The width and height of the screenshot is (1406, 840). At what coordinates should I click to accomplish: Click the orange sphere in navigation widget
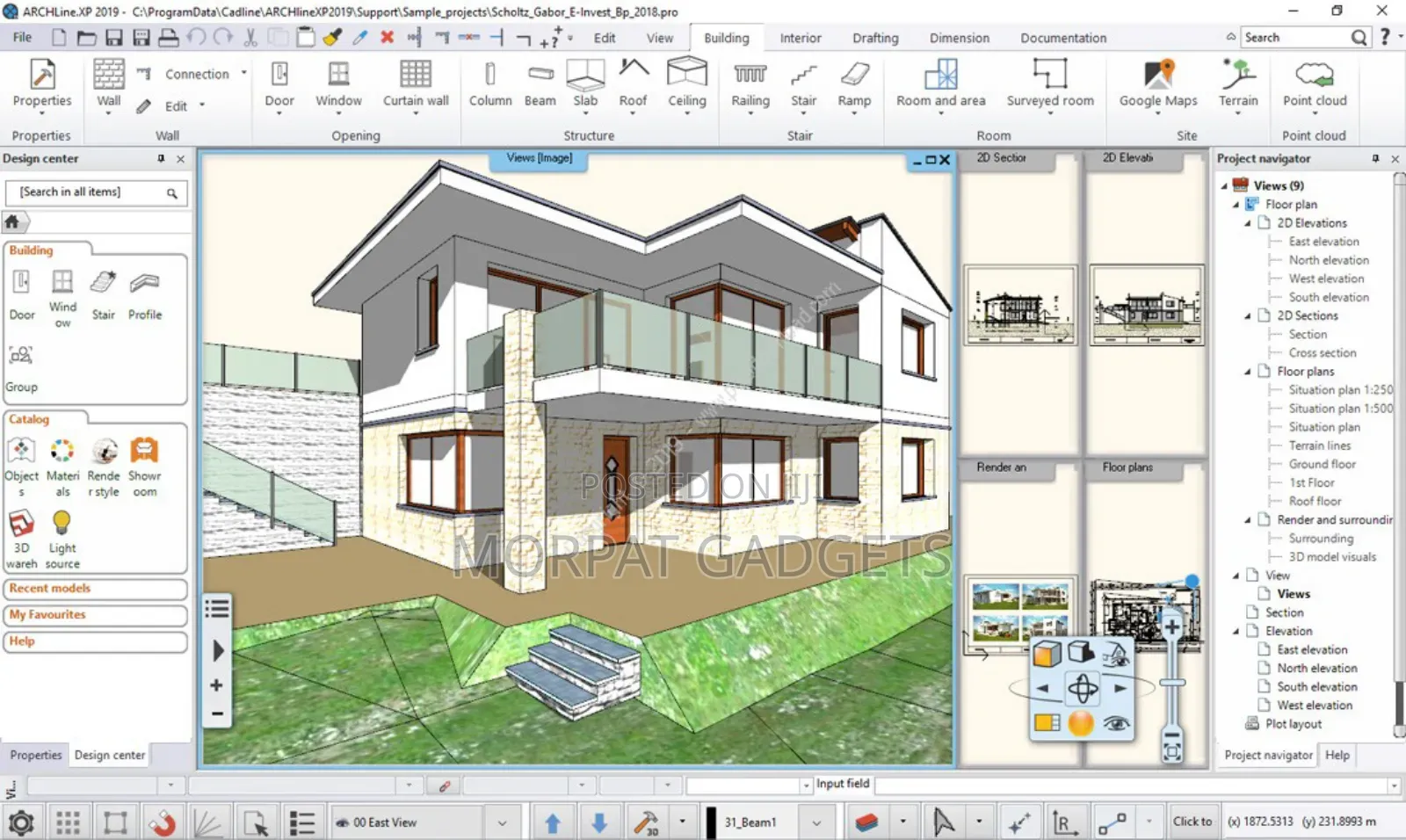[1081, 723]
